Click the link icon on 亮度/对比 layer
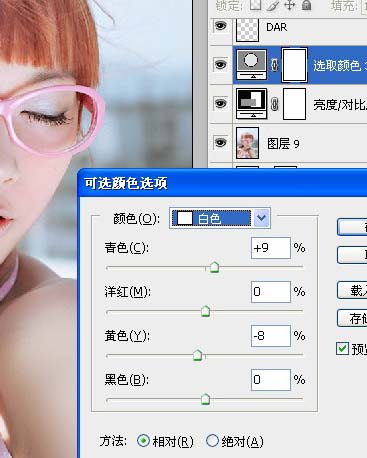 click(x=274, y=104)
